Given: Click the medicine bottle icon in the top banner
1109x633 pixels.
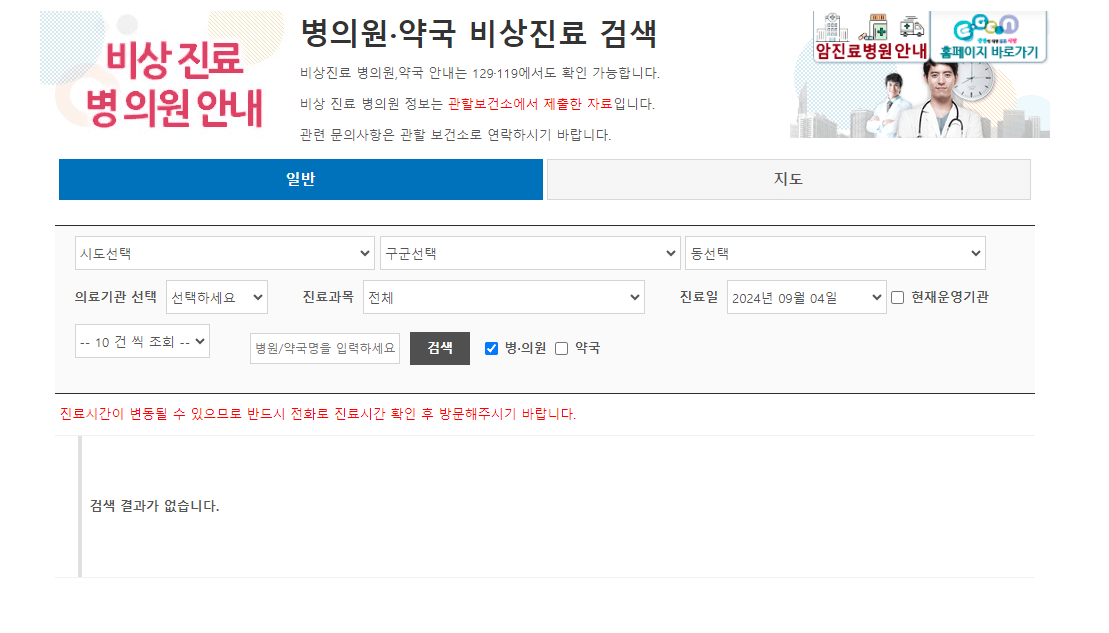Looking at the screenshot, I should tap(876, 27).
